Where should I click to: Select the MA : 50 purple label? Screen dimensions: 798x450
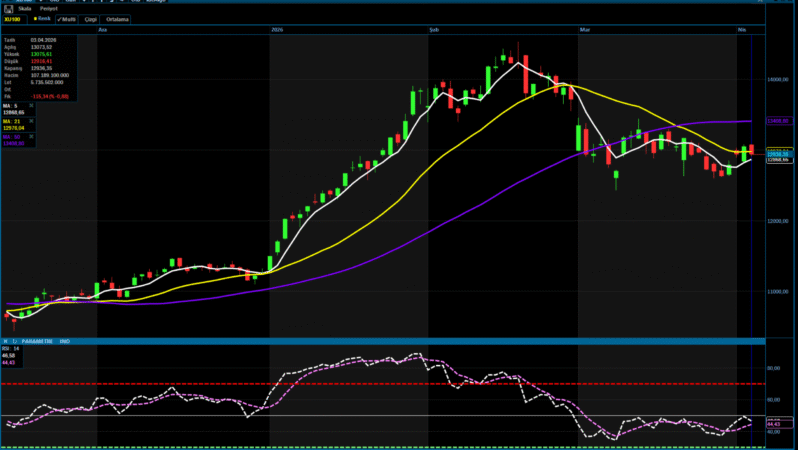[x=10, y=137]
